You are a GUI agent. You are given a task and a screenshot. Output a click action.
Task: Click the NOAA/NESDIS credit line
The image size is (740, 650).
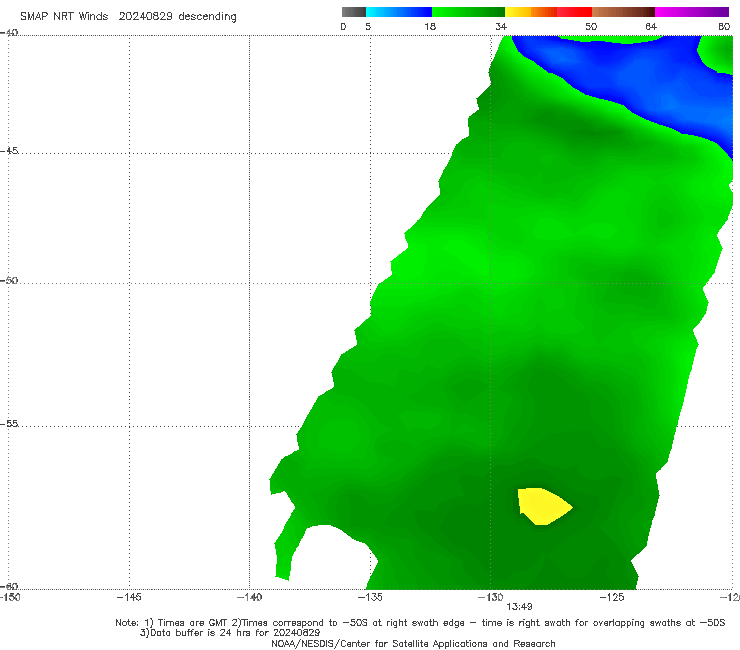tap(413, 644)
